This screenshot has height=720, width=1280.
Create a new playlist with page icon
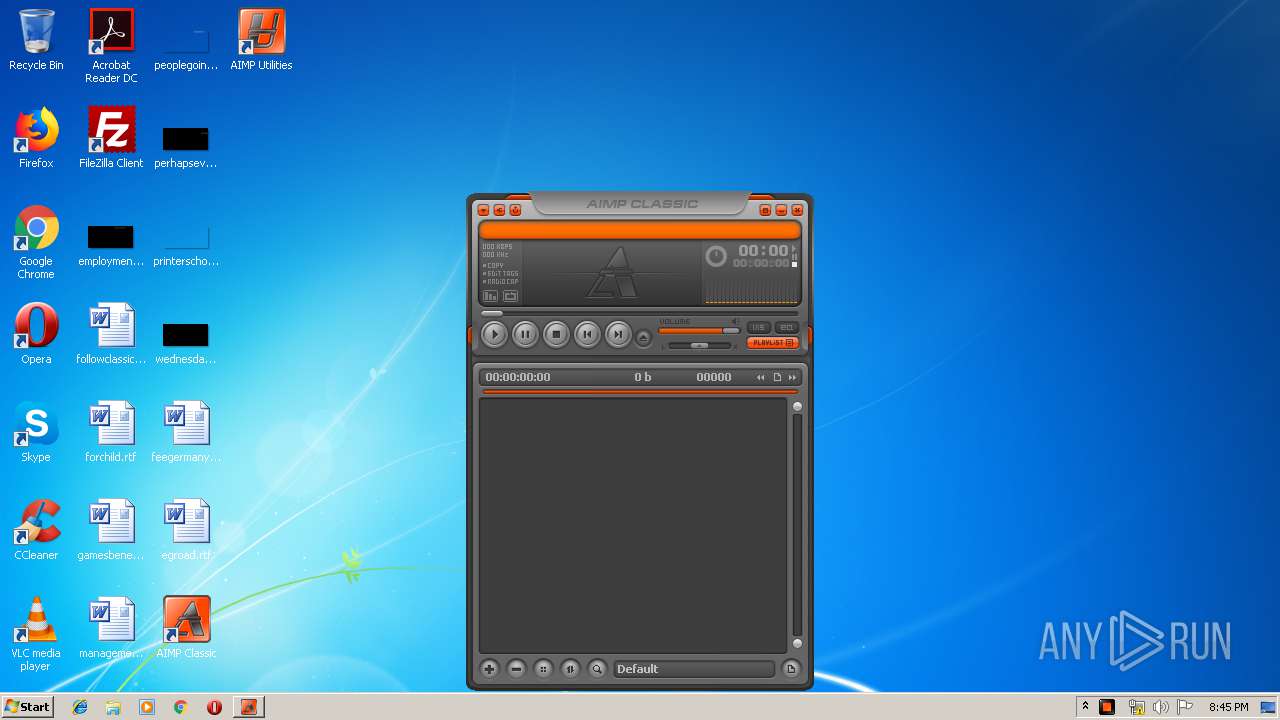pyautogui.click(x=777, y=377)
